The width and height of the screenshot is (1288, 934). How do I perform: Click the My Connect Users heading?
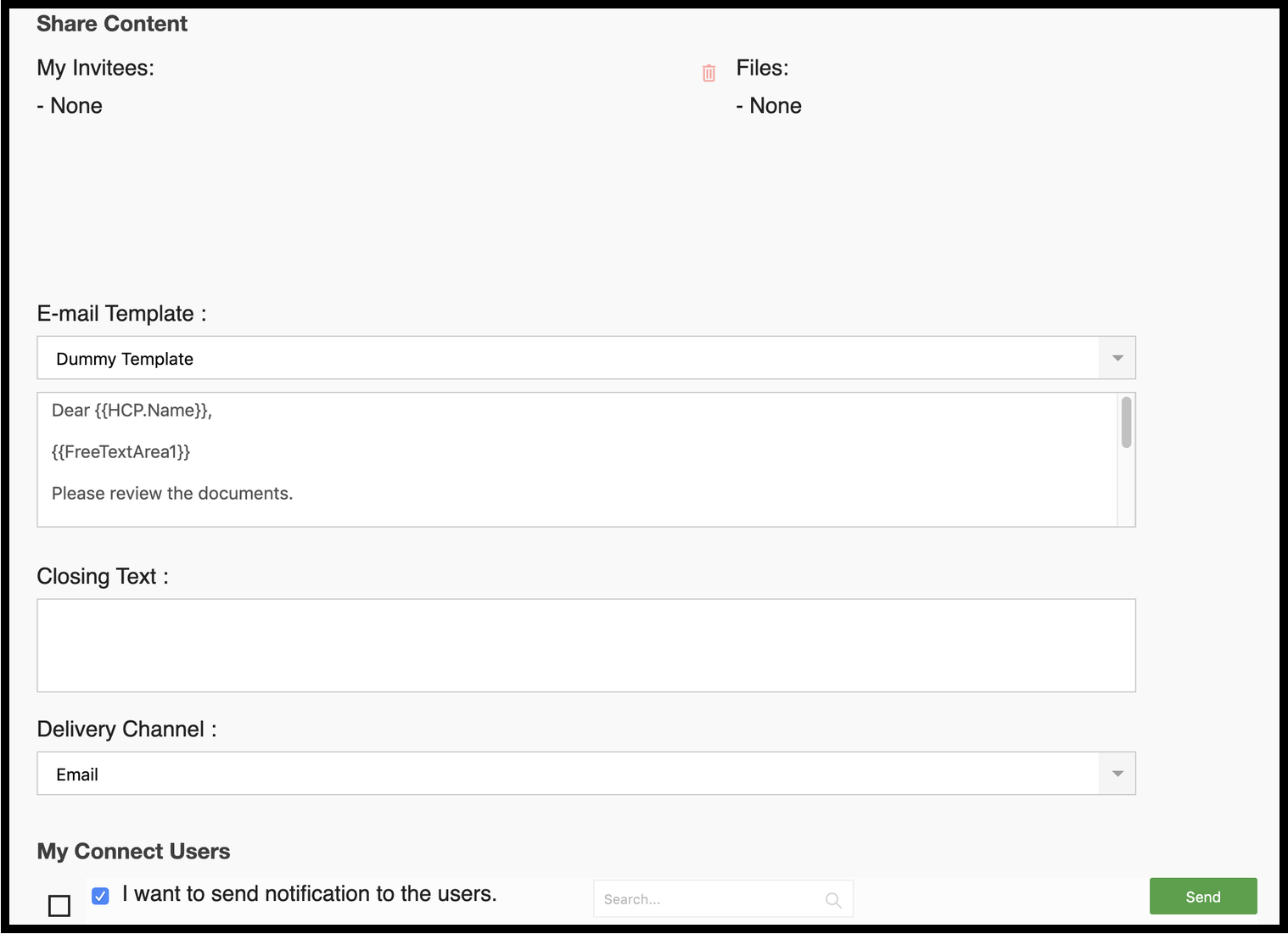click(x=133, y=852)
